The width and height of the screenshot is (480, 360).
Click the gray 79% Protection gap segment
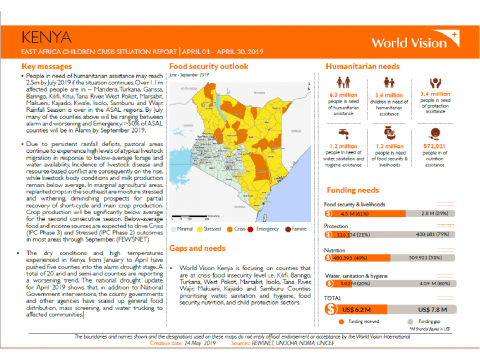point(403,235)
